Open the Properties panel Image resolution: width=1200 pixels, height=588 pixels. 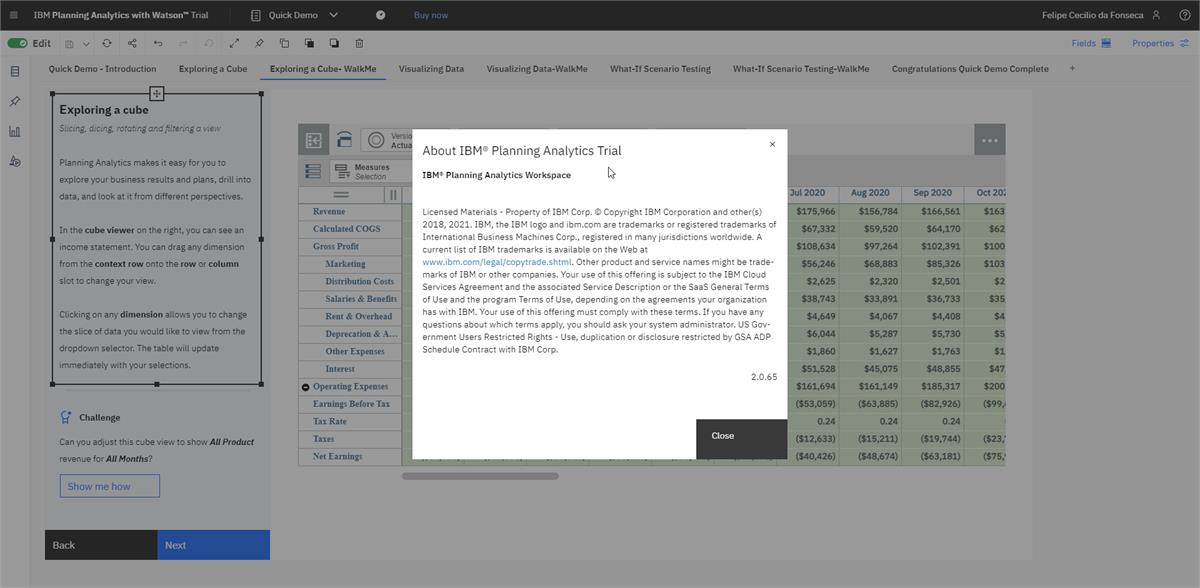(1160, 43)
